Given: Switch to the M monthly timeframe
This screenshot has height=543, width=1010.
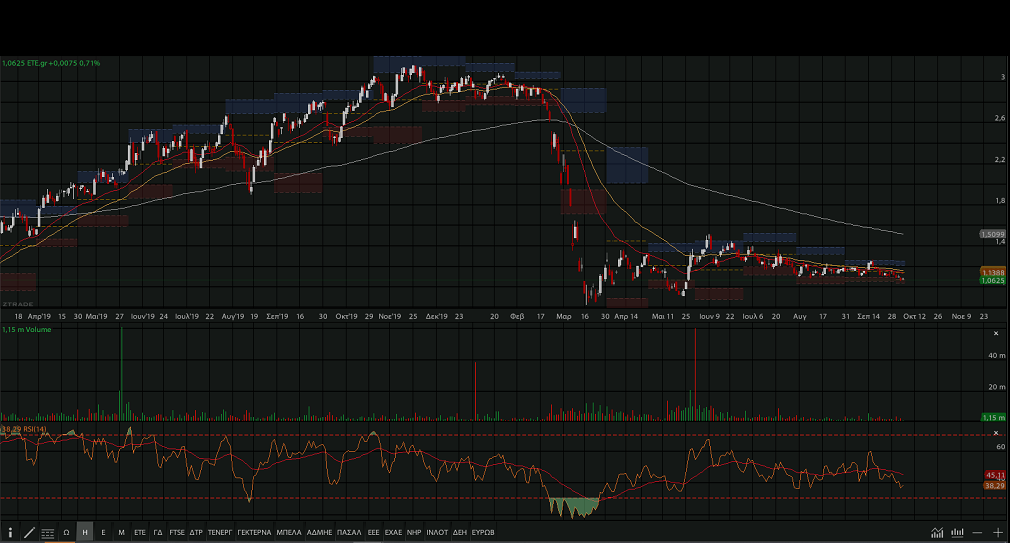Looking at the screenshot, I should (x=121, y=532).
